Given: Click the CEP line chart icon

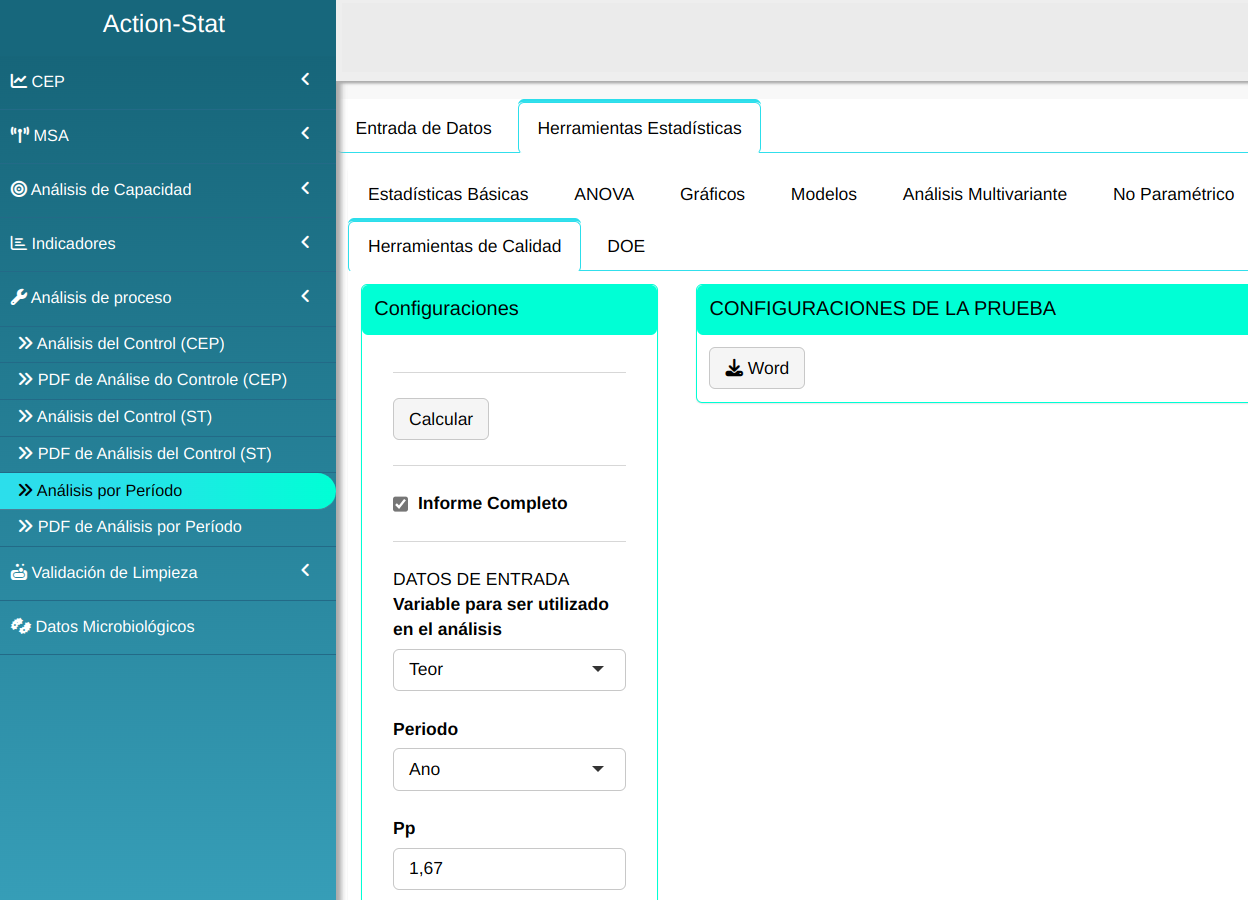Looking at the screenshot, I should pos(19,81).
